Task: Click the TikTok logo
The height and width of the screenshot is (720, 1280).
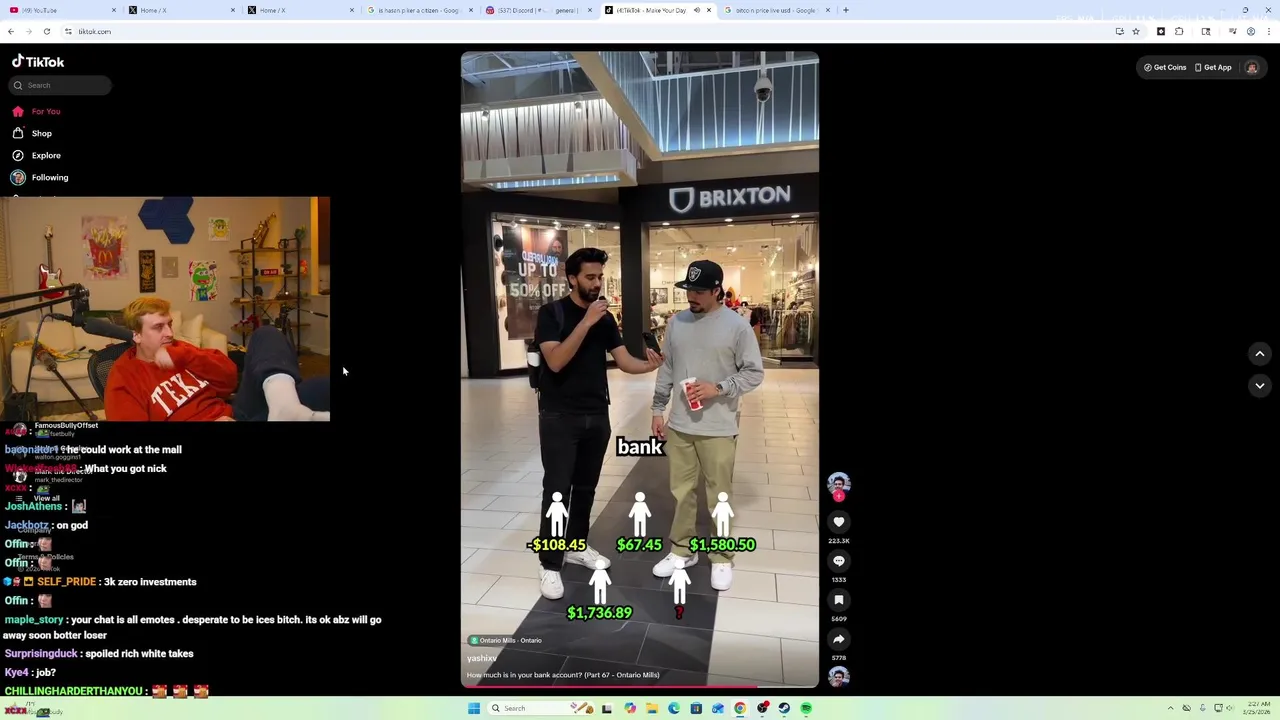Action: pos(38,62)
